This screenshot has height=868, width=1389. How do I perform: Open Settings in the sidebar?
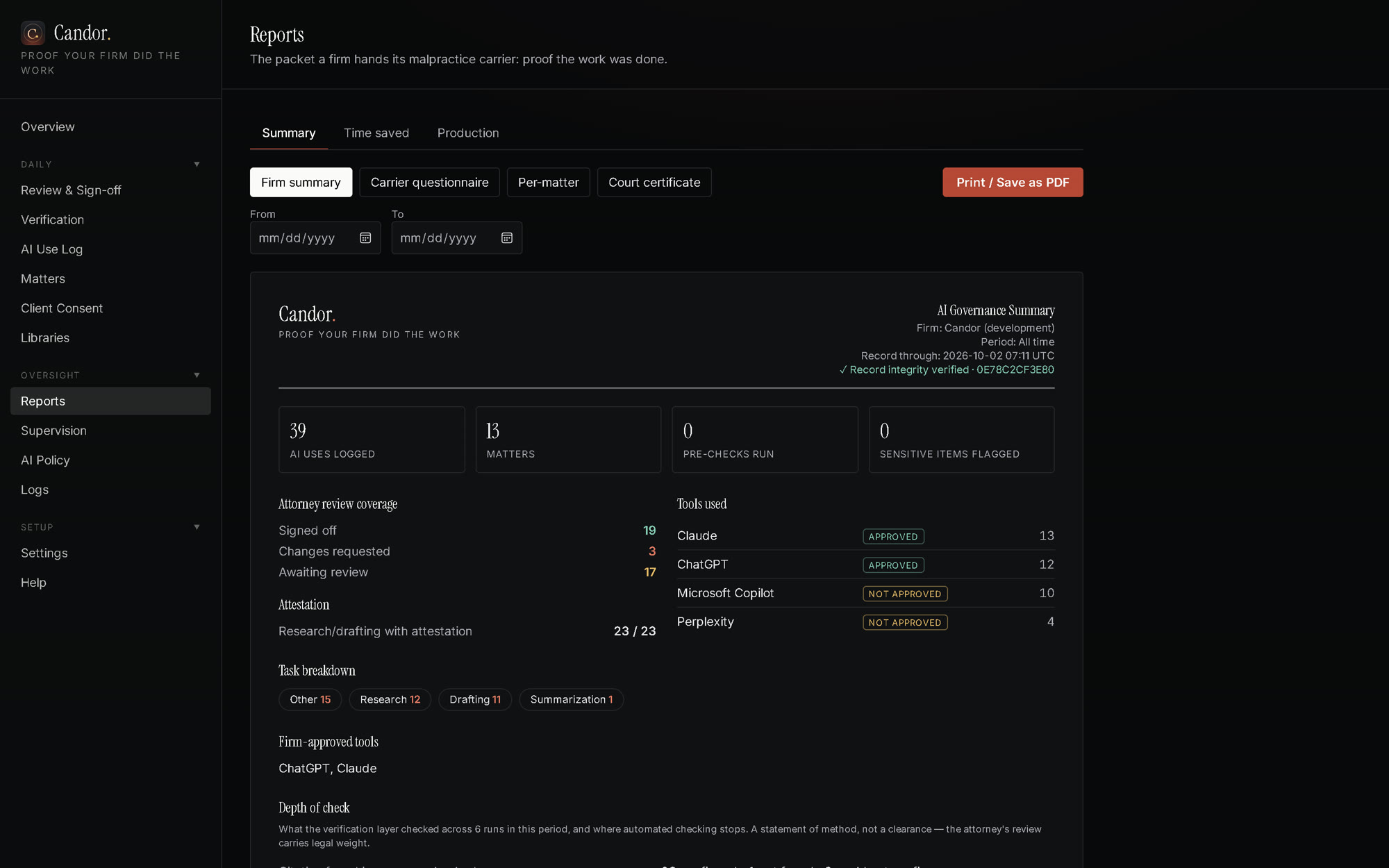click(110, 553)
